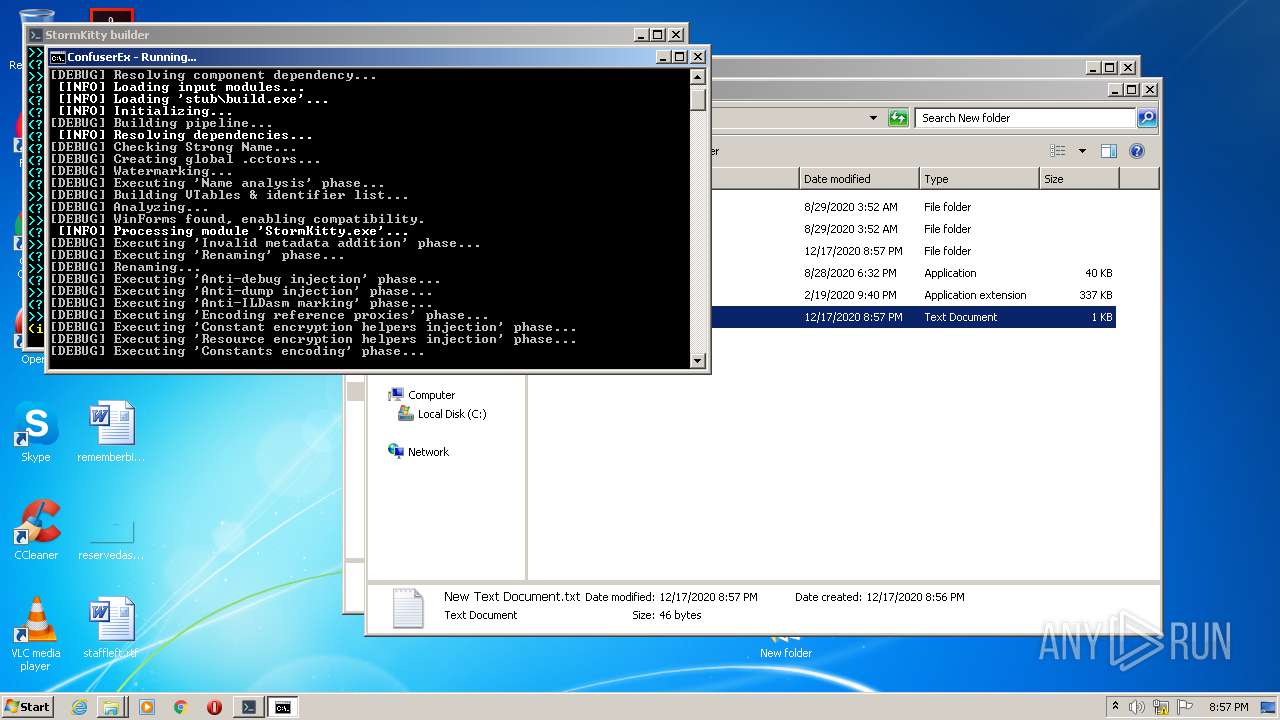
Task: Click the New Text Document.txt details icon
Action: (x=408, y=608)
